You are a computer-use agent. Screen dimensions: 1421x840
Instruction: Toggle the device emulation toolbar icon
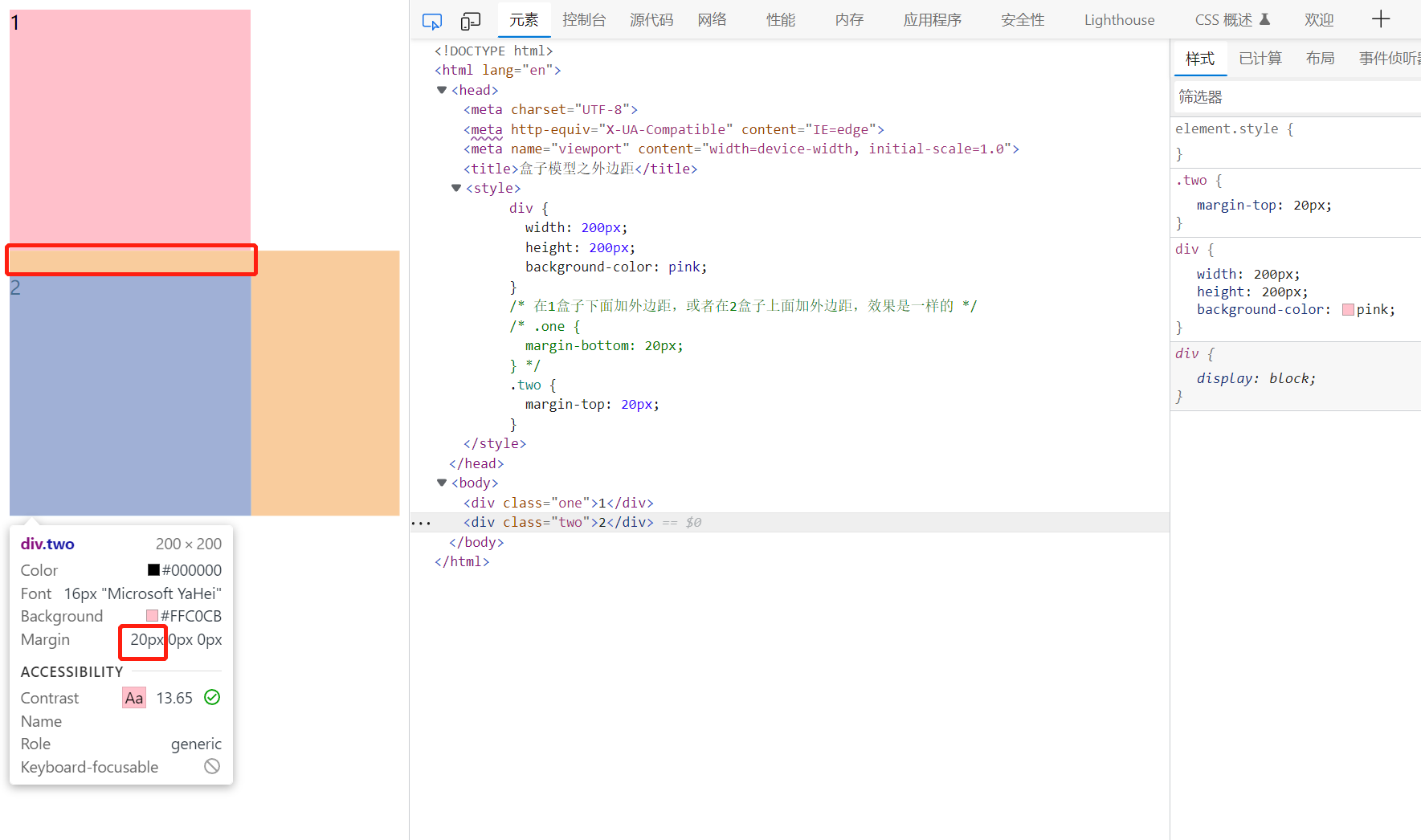[x=470, y=20]
